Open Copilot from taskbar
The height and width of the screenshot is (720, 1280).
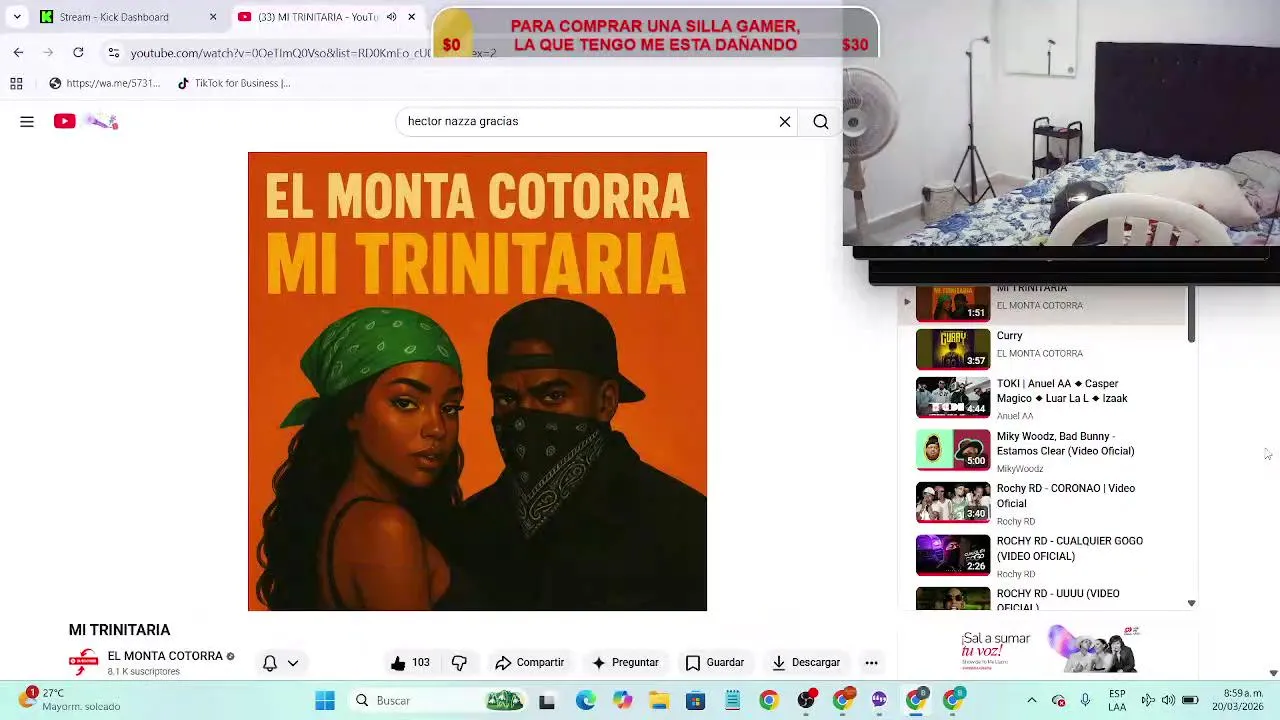pos(622,701)
